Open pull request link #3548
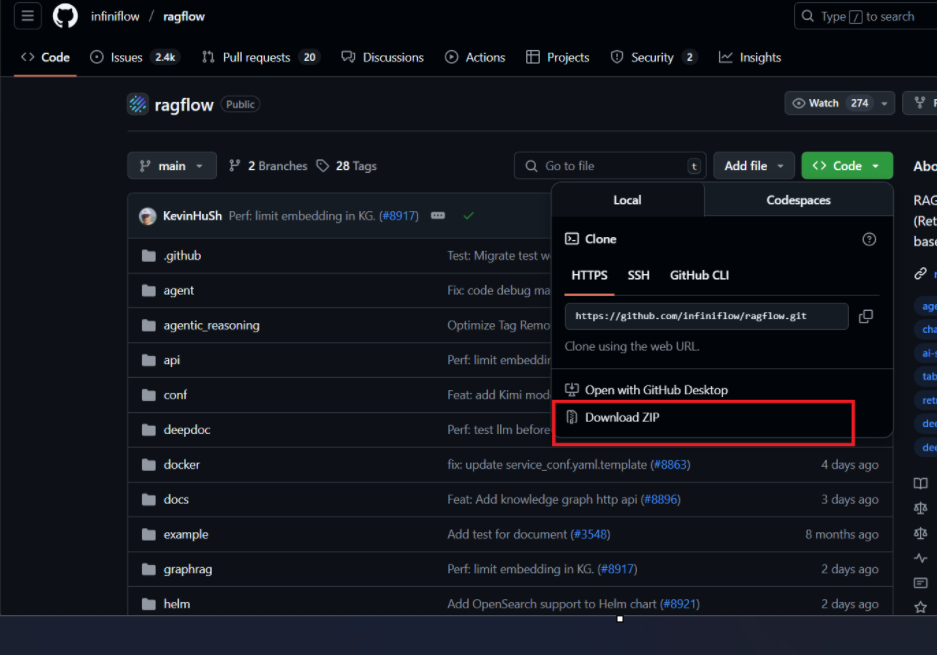Viewport: 937px width, 655px height. click(x=590, y=534)
